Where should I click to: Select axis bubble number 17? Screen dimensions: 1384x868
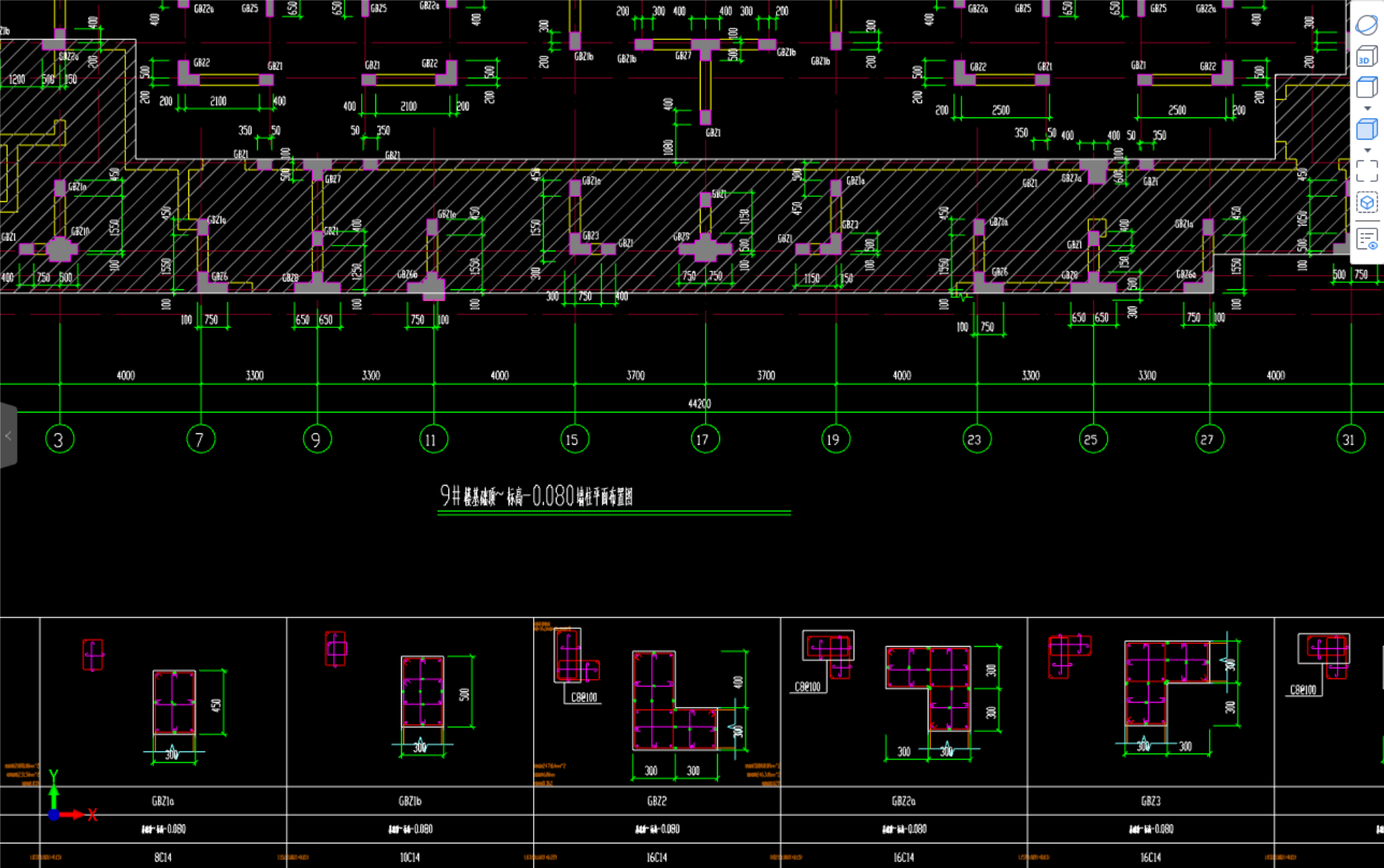[705, 439]
